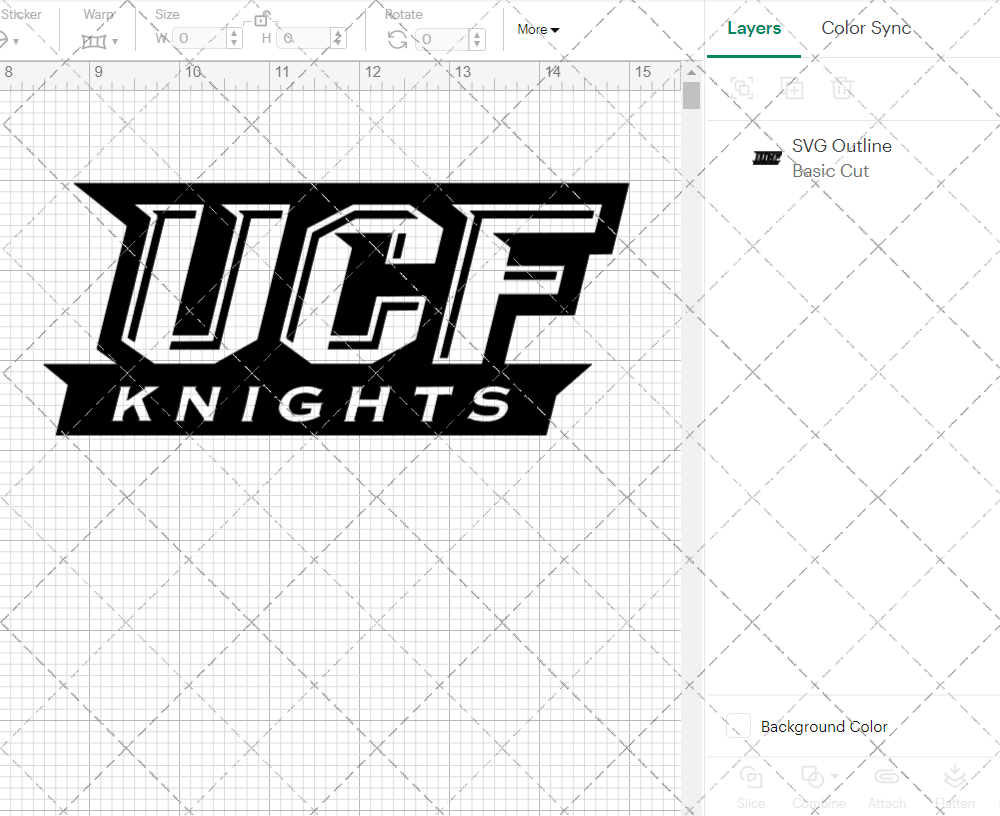Expand the Combine dropdown arrow
The width and height of the screenshot is (1000, 816).
(x=835, y=776)
